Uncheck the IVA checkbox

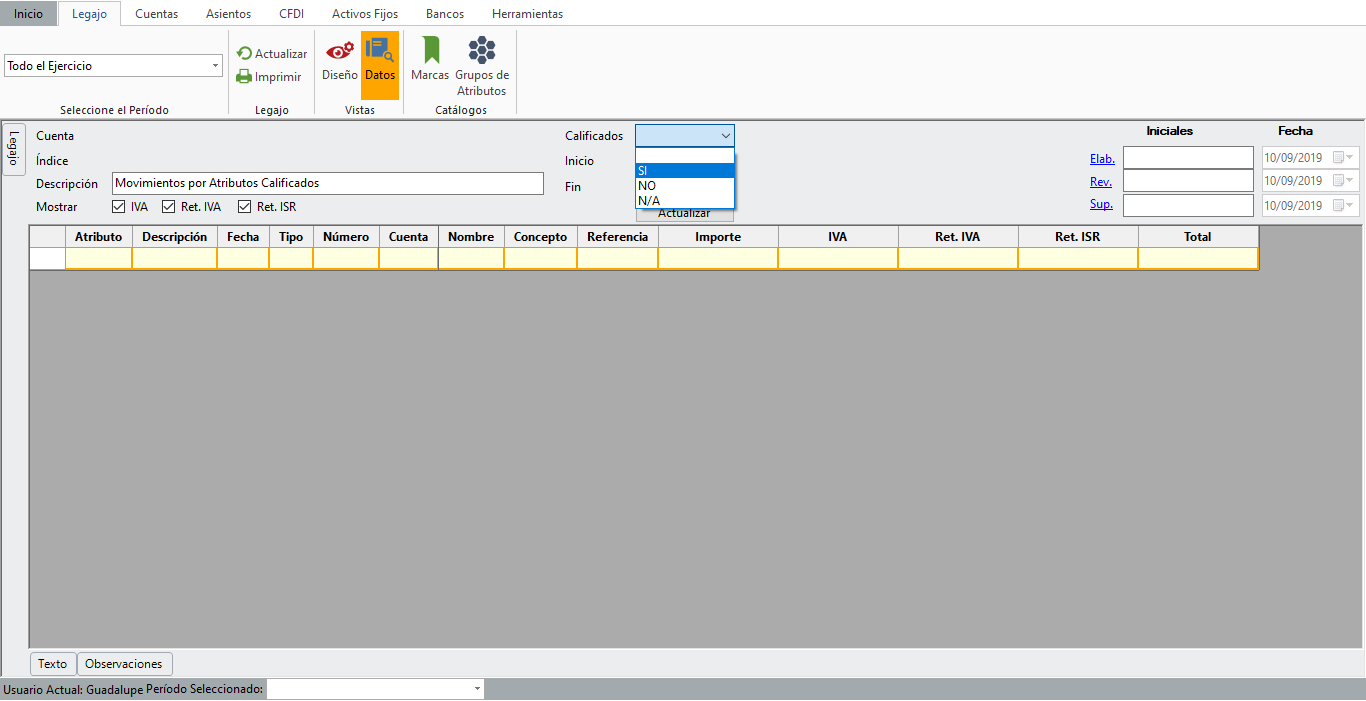117,207
